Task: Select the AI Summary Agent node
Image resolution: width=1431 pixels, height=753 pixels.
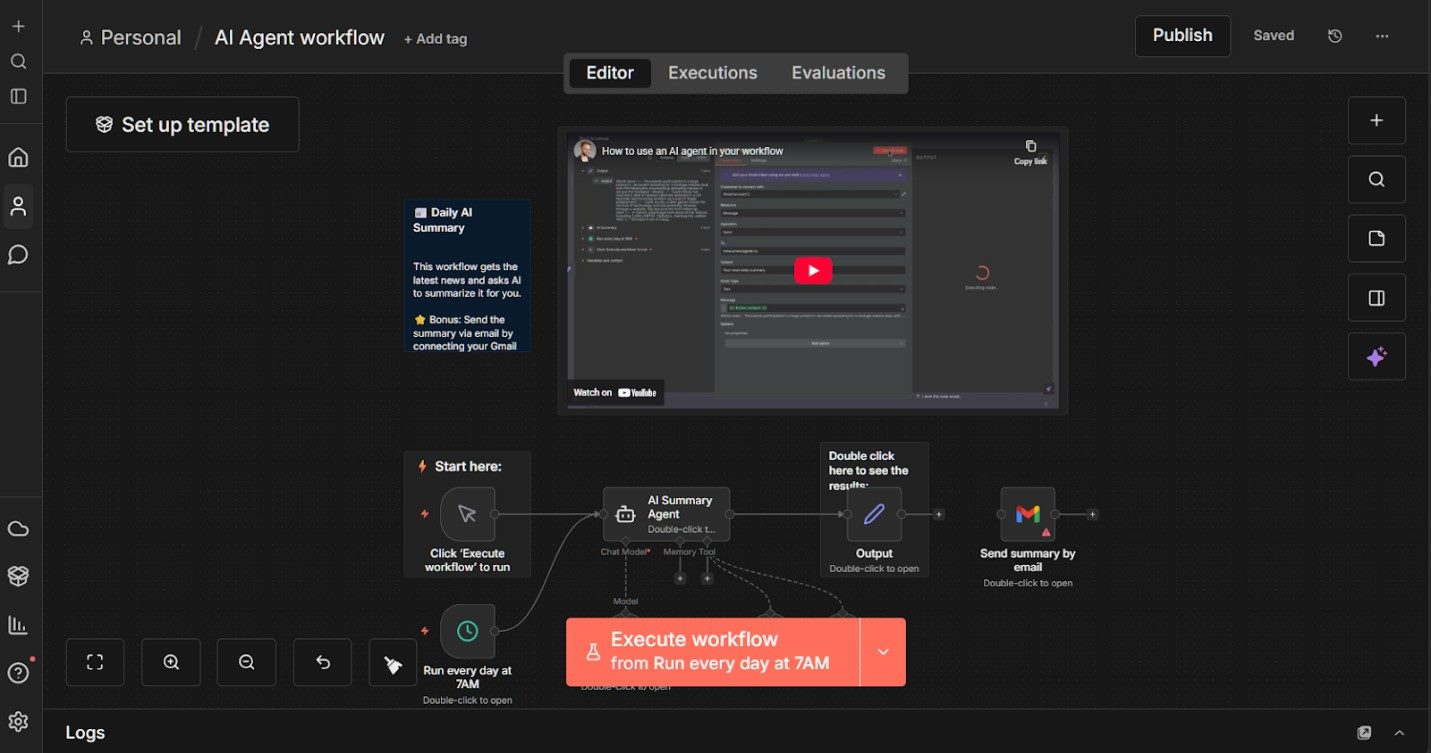Action: click(x=666, y=514)
